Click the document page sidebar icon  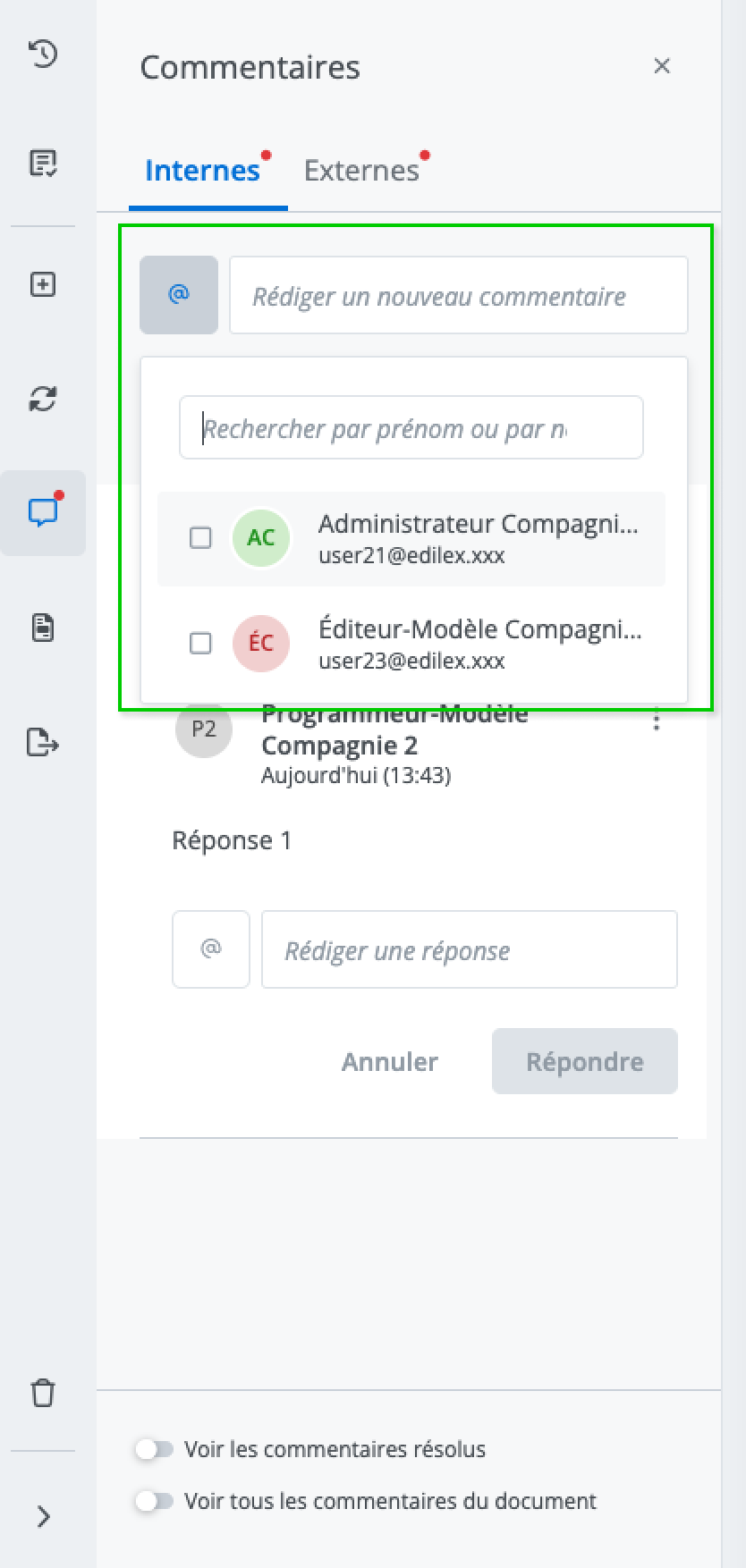tap(43, 628)
